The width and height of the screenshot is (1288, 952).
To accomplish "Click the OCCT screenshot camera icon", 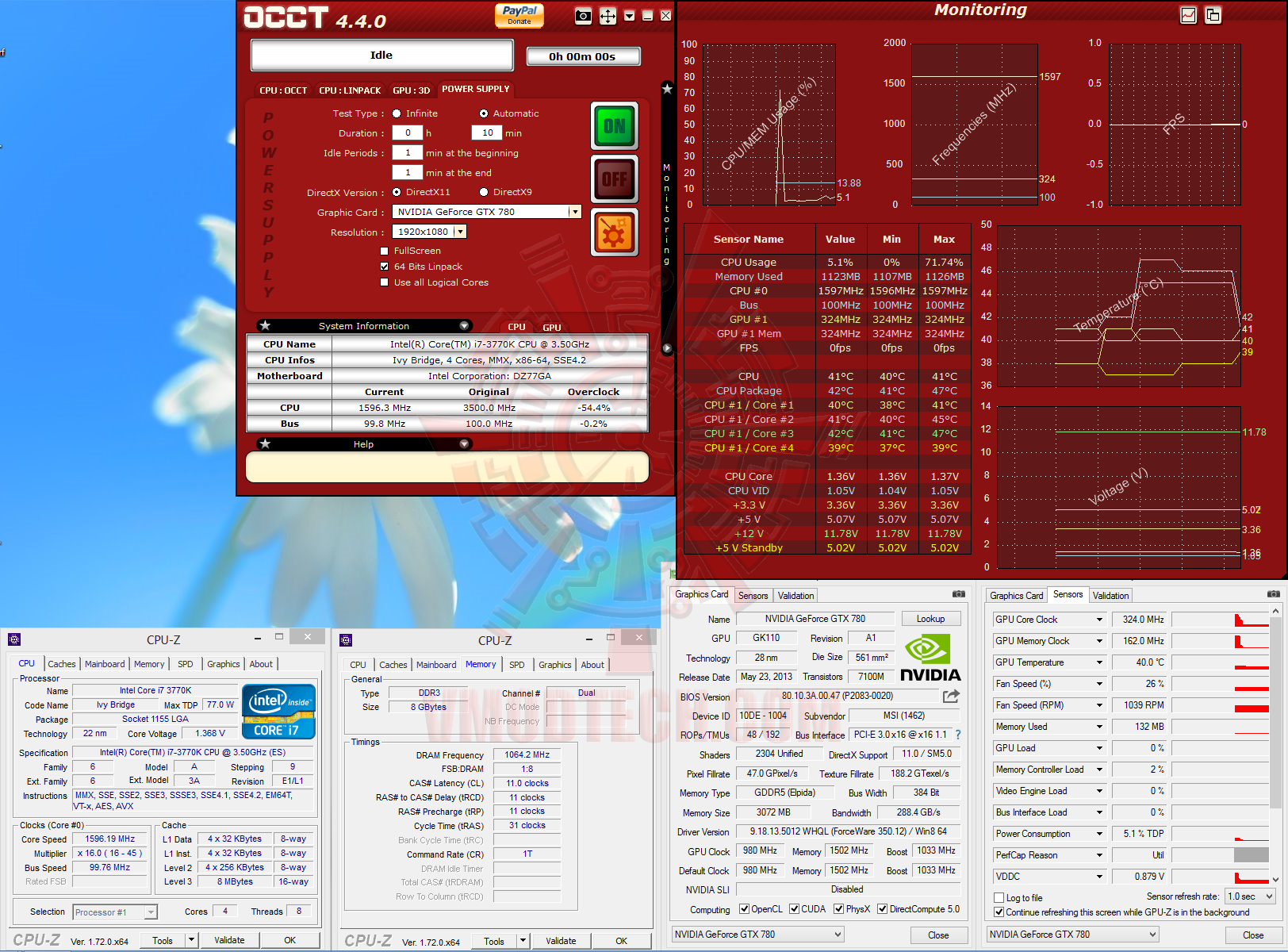I will click(583, 16).
